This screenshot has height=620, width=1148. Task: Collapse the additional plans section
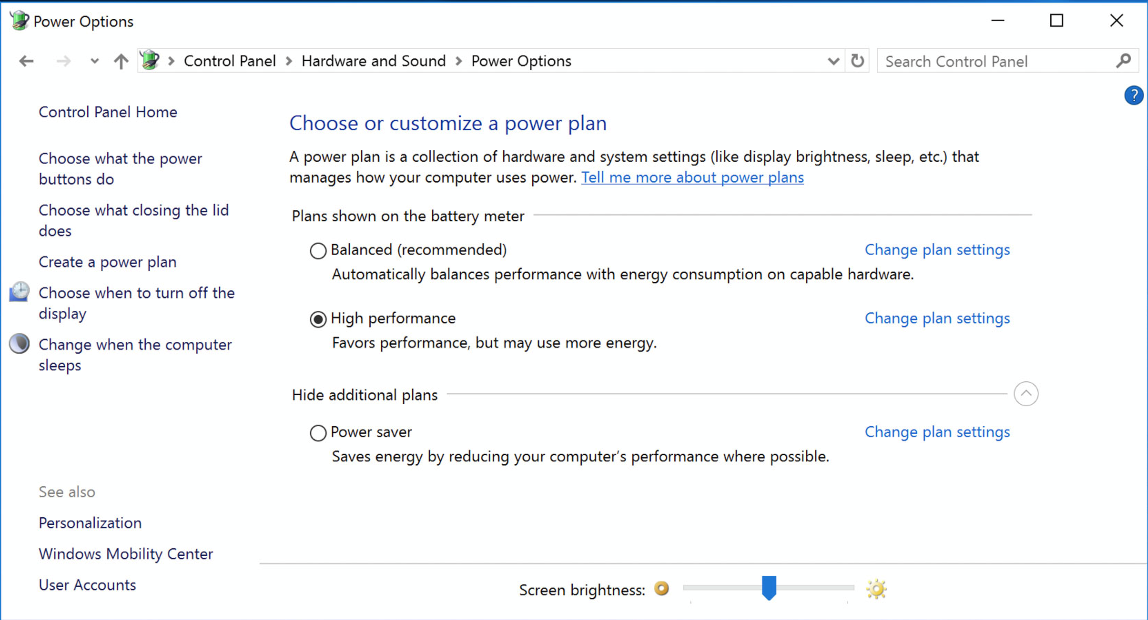1025,394
